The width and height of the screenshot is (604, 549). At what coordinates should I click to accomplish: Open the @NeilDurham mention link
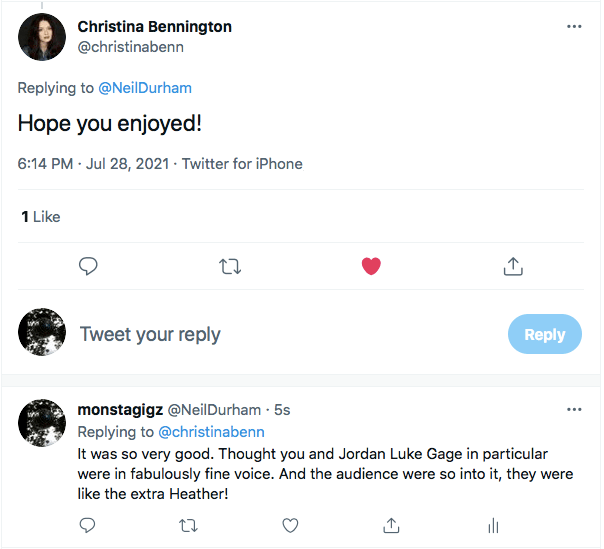[x=145, y=88]
